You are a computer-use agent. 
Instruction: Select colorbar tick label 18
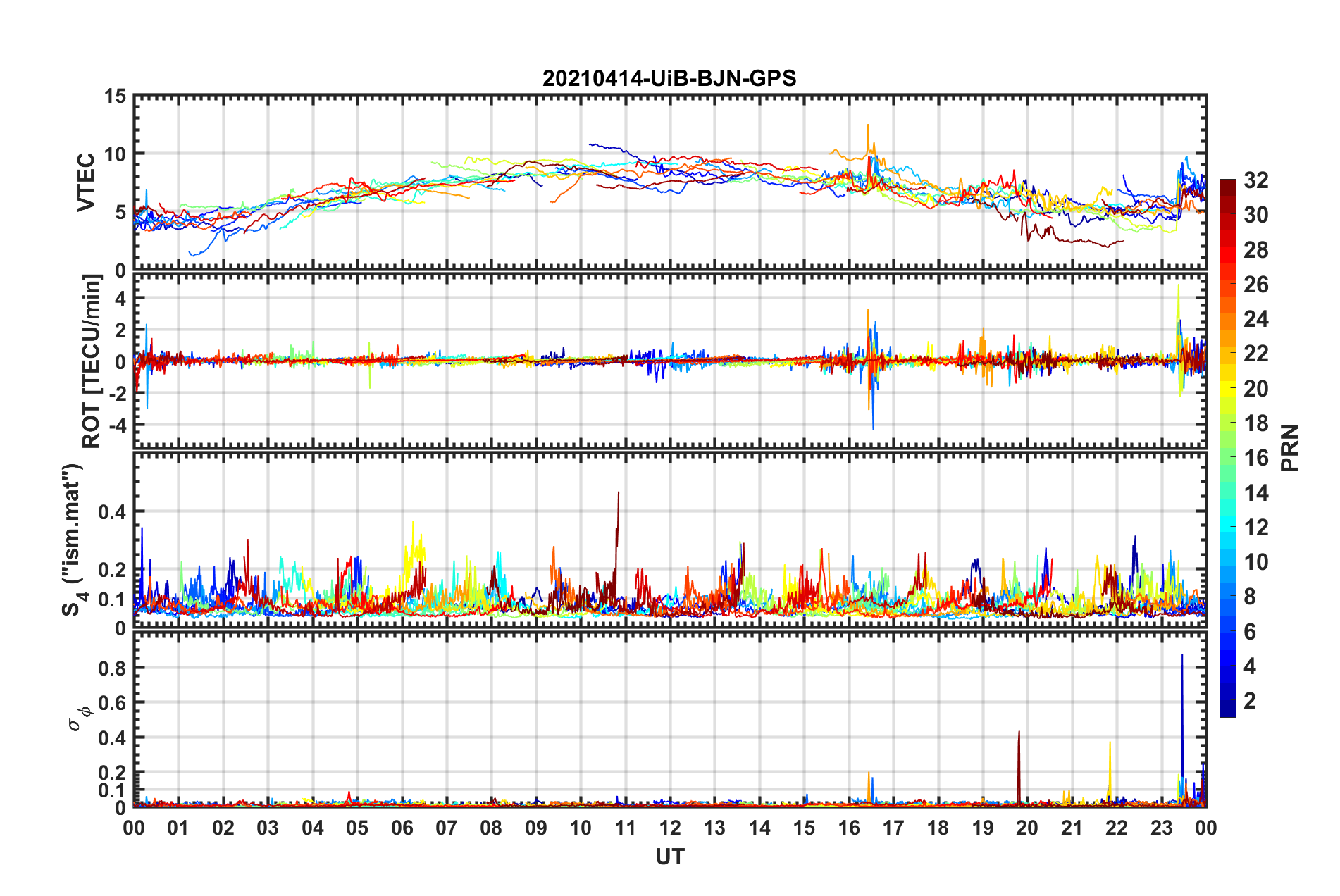click(x=1255, y=423)
